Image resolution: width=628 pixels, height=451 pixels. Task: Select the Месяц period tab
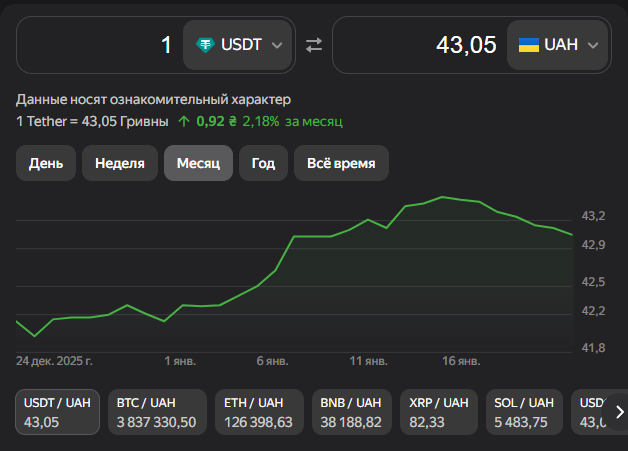pos(198,163)
